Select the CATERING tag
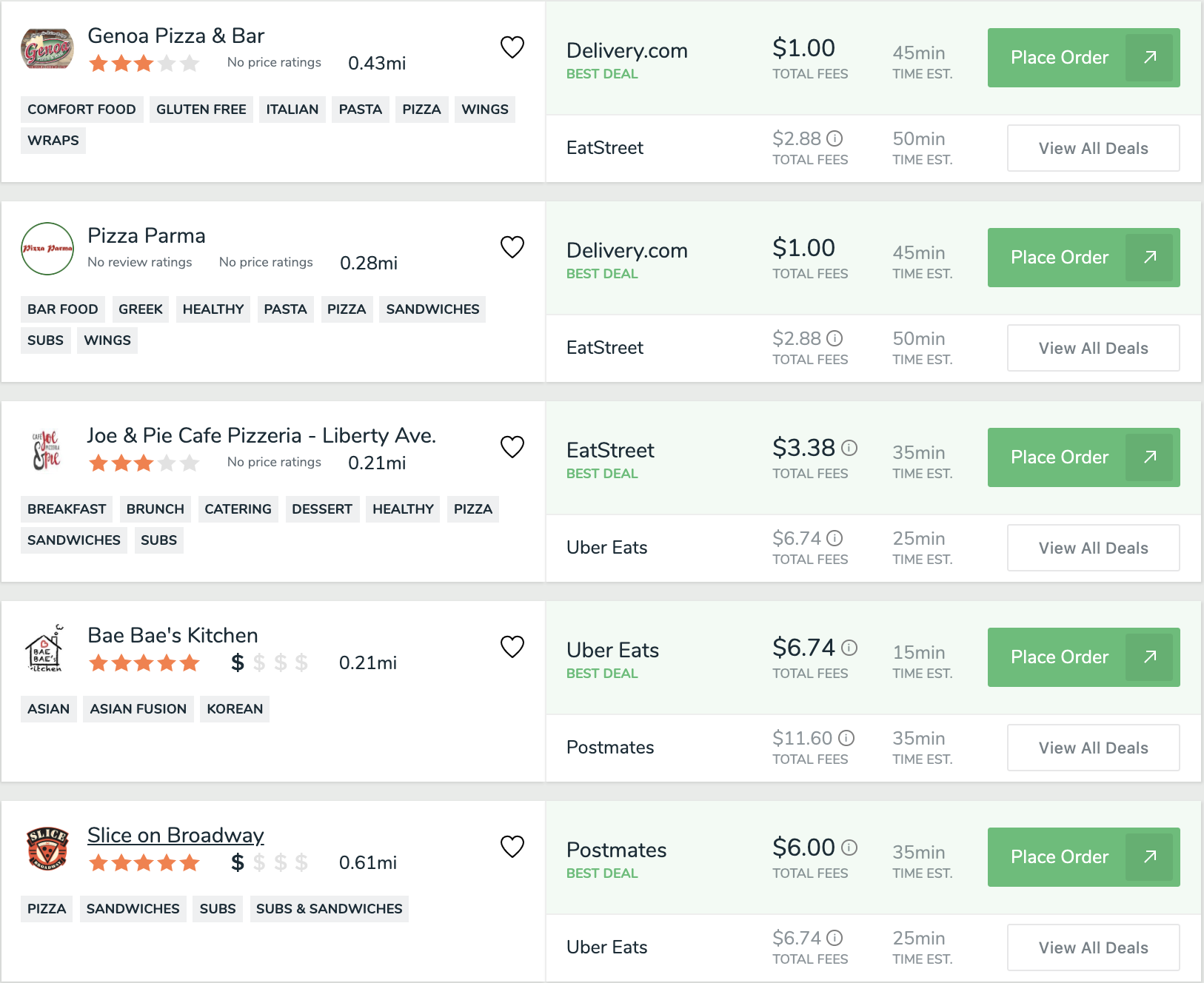 pos(238,509)
